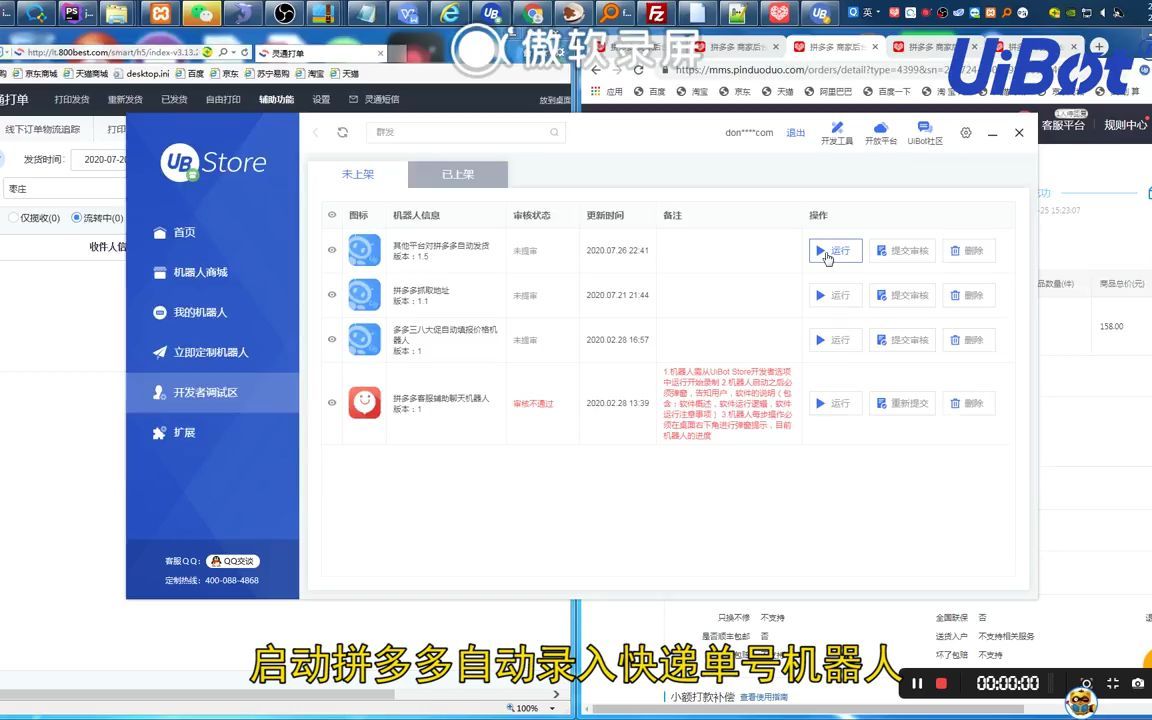Open the 扩展 section in the sidebar

pyautogui.click(x=184, y=432)
